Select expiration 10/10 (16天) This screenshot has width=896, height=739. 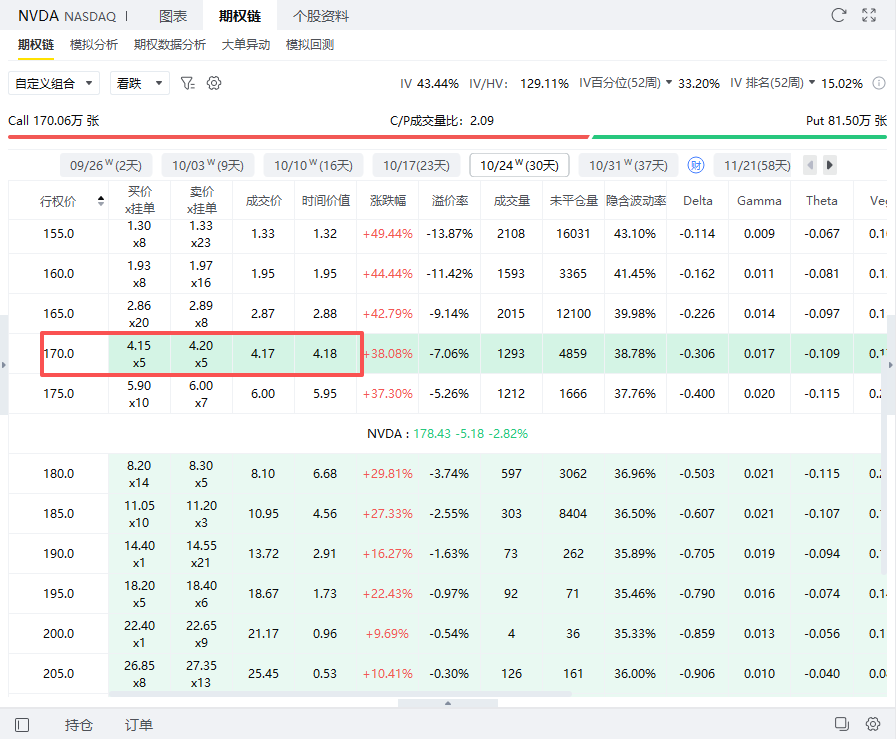(x=313, y=165)
